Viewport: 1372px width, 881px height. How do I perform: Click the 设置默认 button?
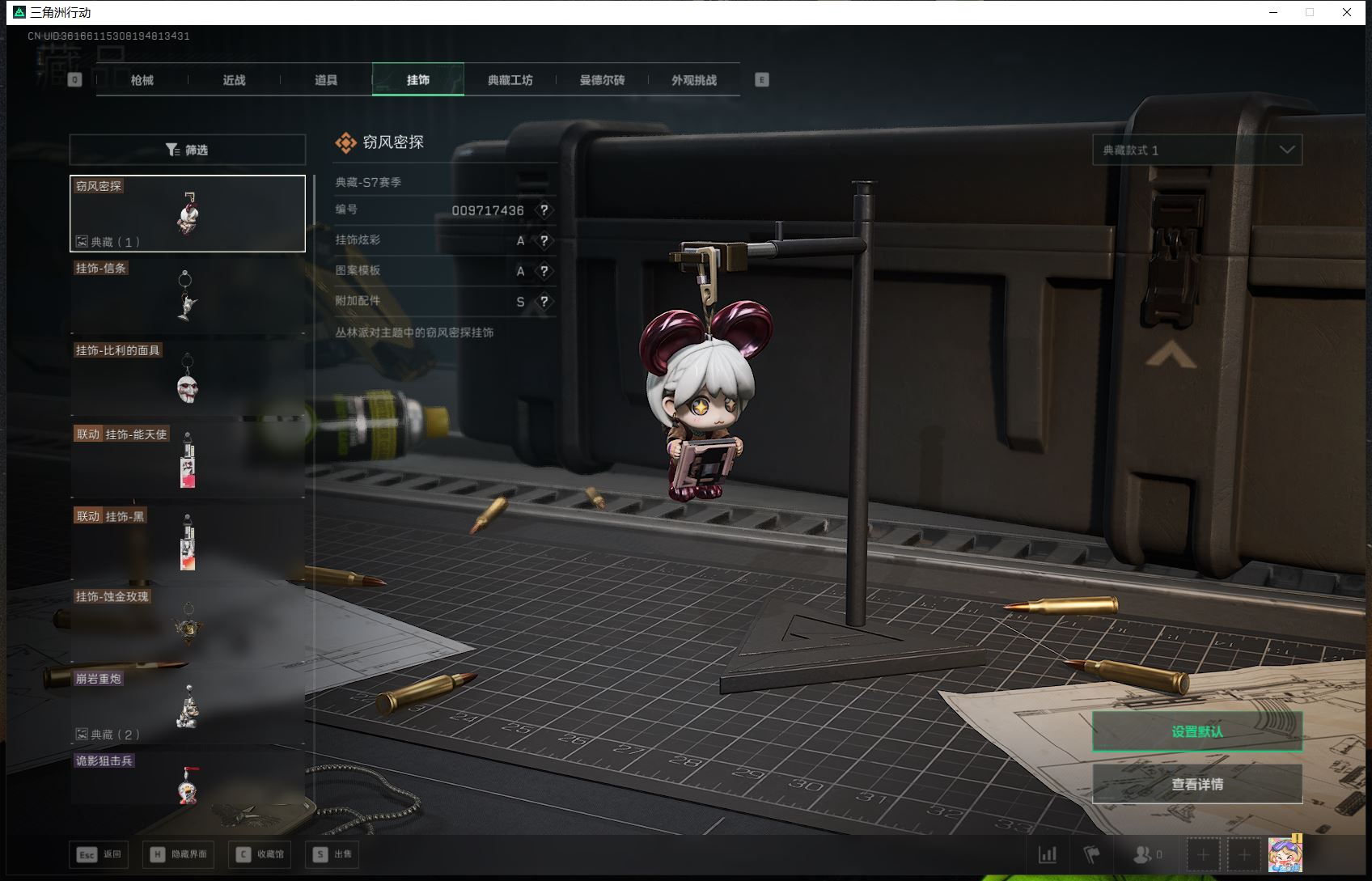pos(1197,730)
